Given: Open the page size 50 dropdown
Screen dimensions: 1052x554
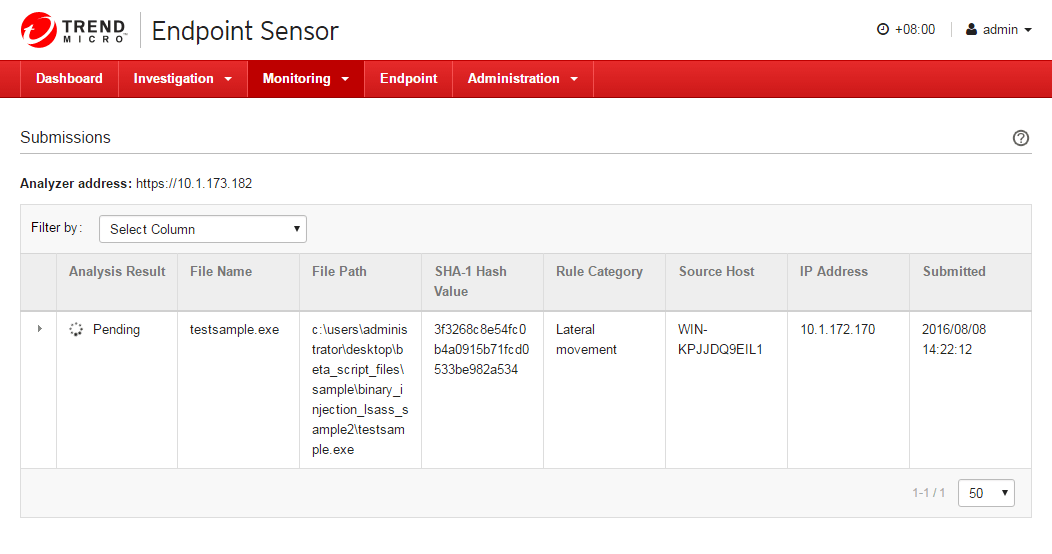Looking at the screenshot, I should tap(986, 493).
